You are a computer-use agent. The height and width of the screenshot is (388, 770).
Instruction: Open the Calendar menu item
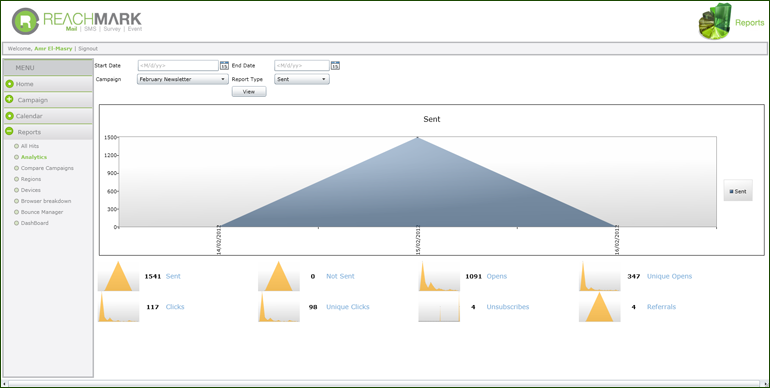tap(48, 116)
